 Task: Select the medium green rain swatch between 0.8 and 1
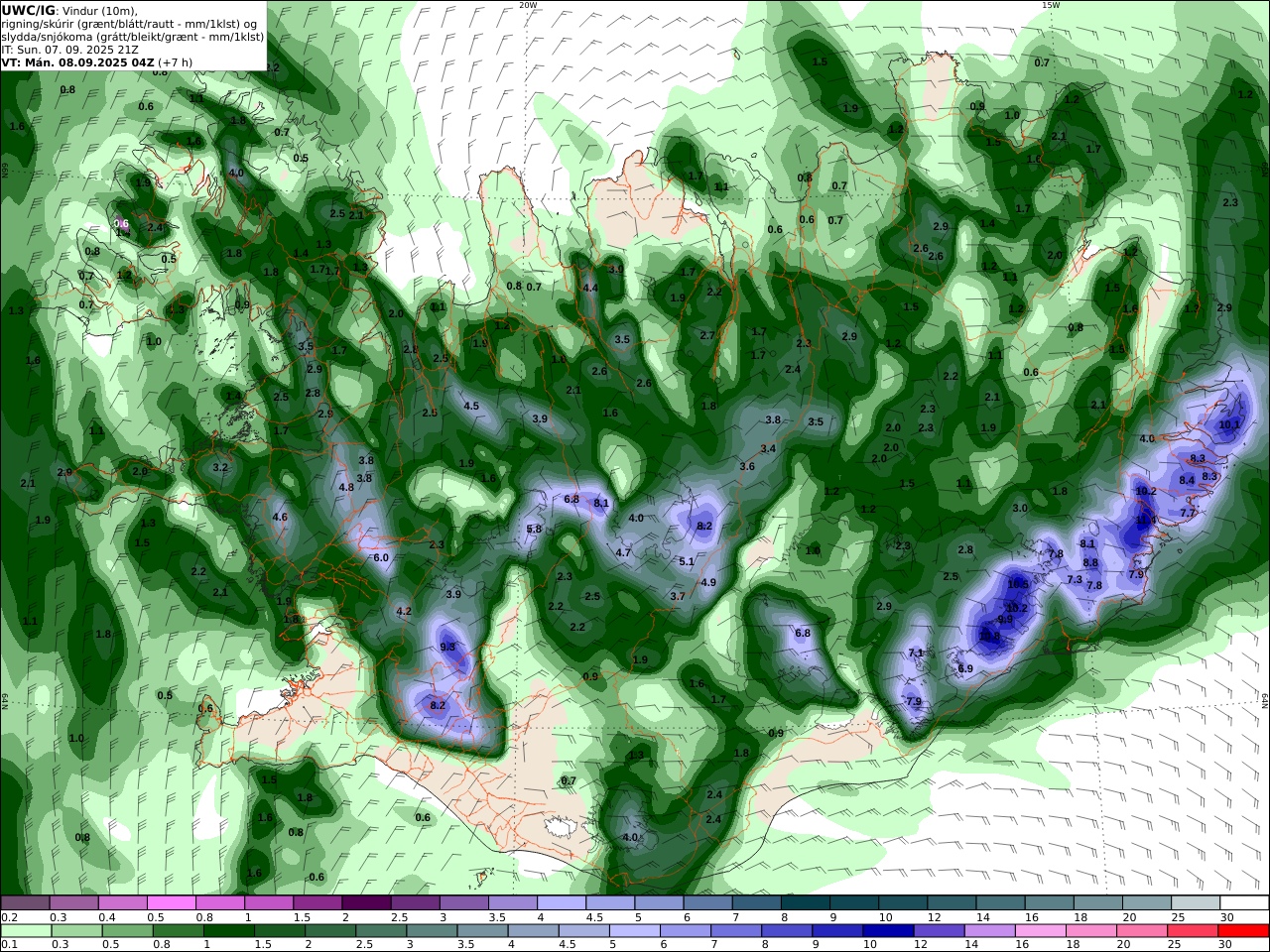pyautogui.click(x=179, y=931)
